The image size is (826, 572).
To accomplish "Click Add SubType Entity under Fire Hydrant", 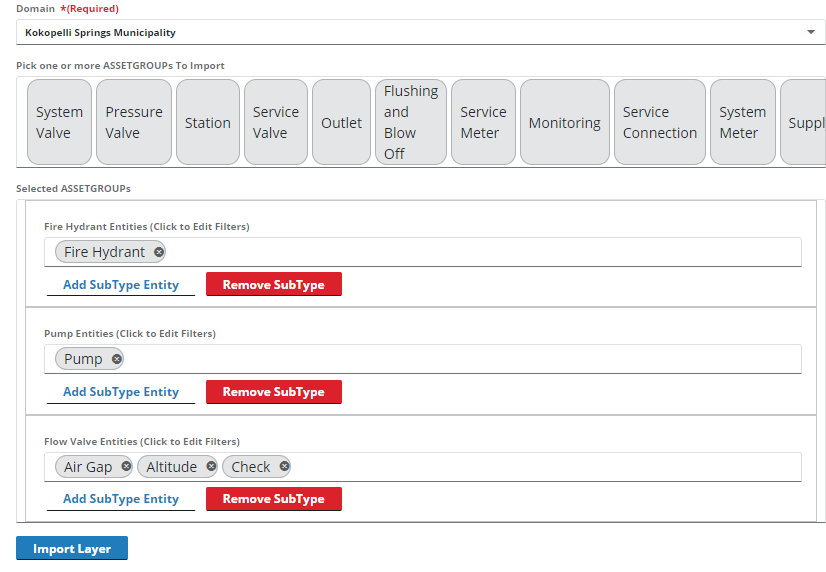I will 121,285.
